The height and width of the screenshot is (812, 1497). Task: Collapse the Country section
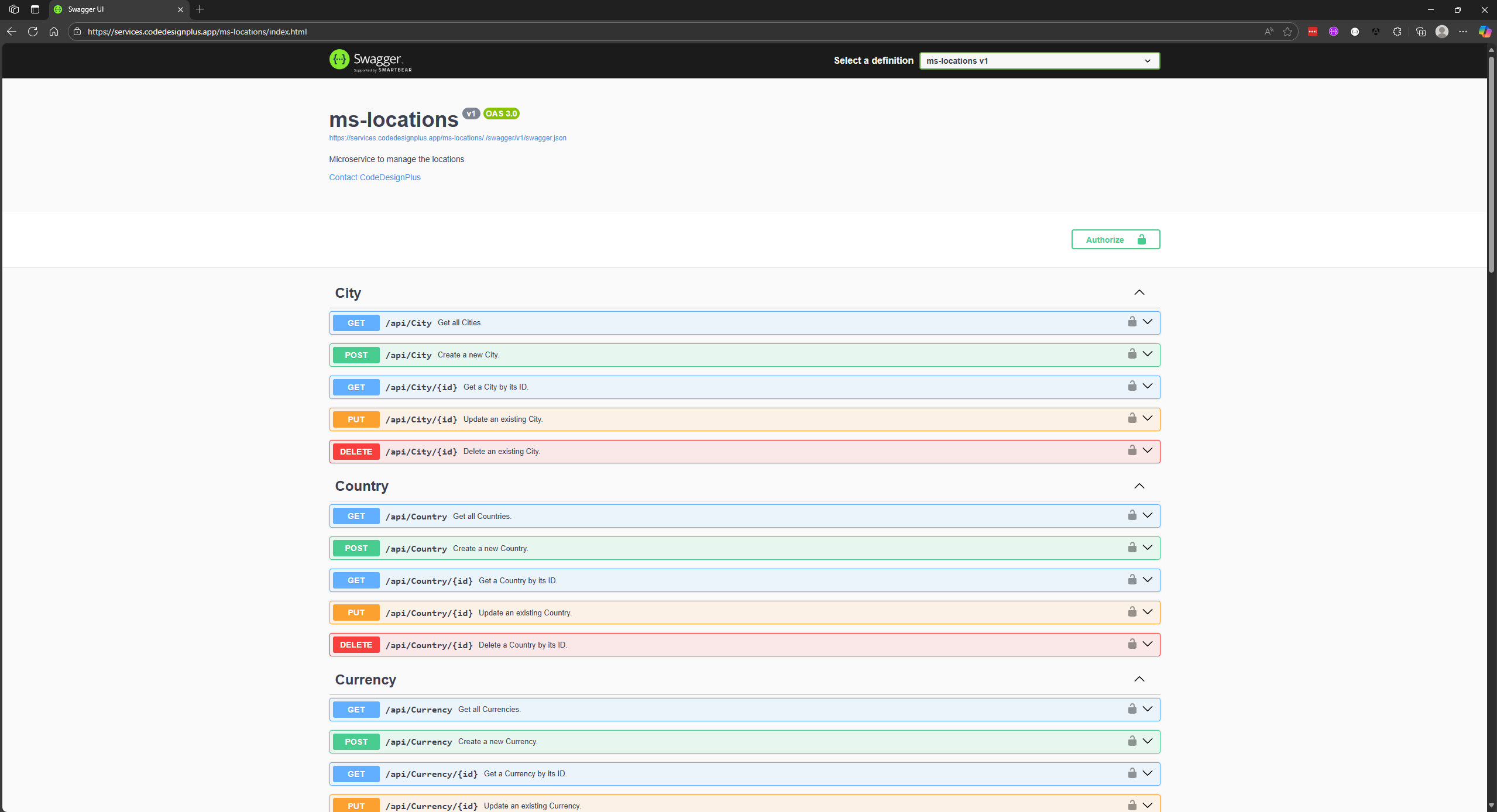pyautogui.click(x=1139, y=486)
